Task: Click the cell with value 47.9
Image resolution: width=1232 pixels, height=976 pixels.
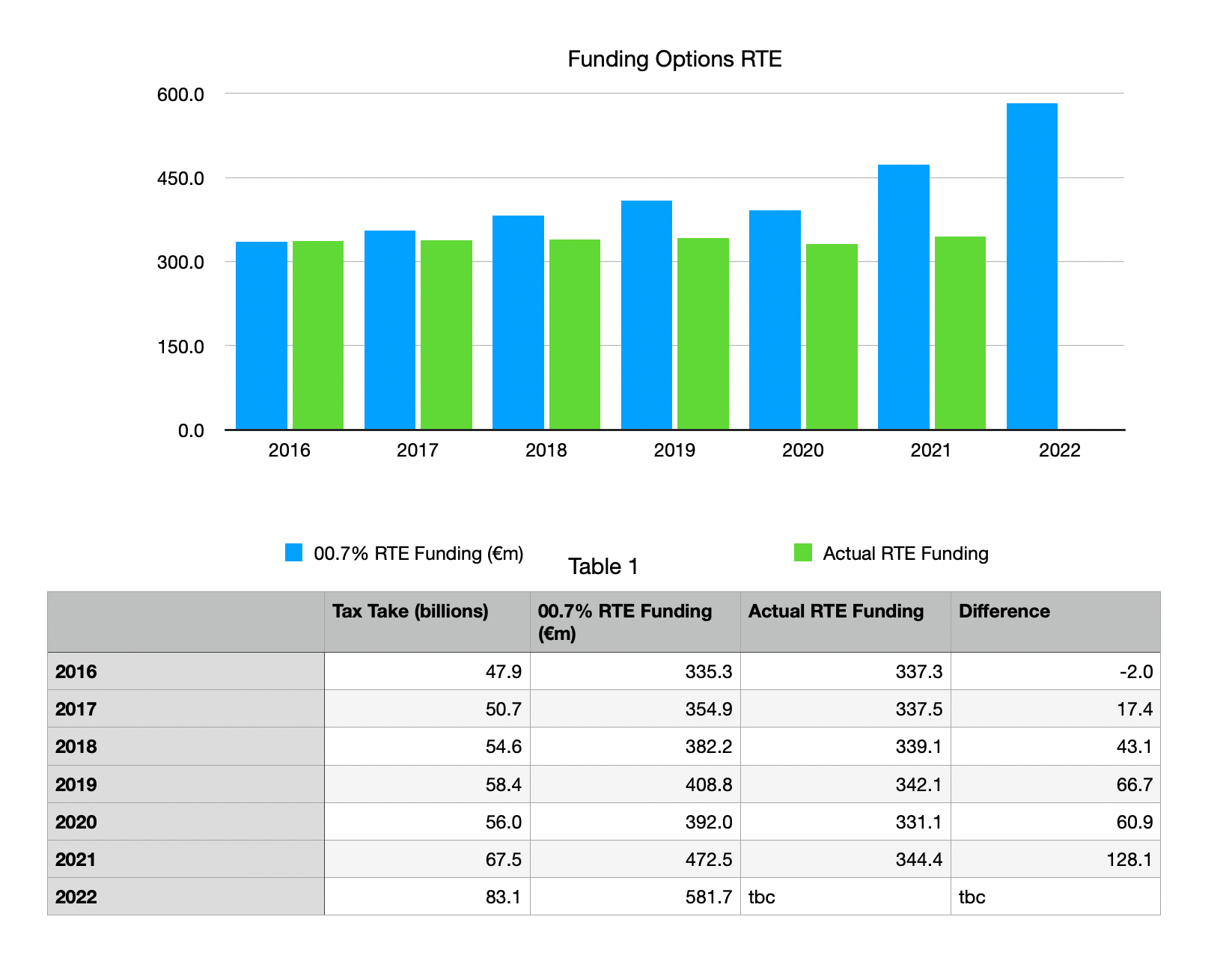Action: (x=427, y=671)
